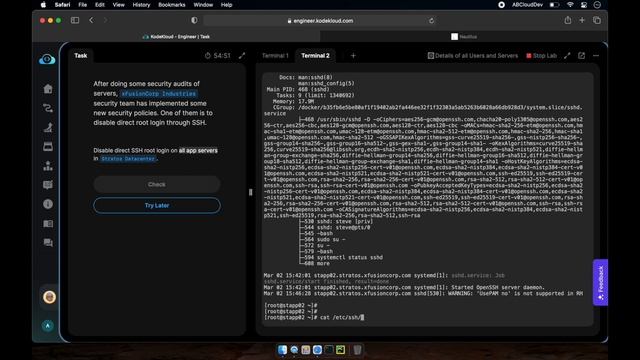
Task: Open the rocket icon in sidebar
Action: tap(48, 127)
